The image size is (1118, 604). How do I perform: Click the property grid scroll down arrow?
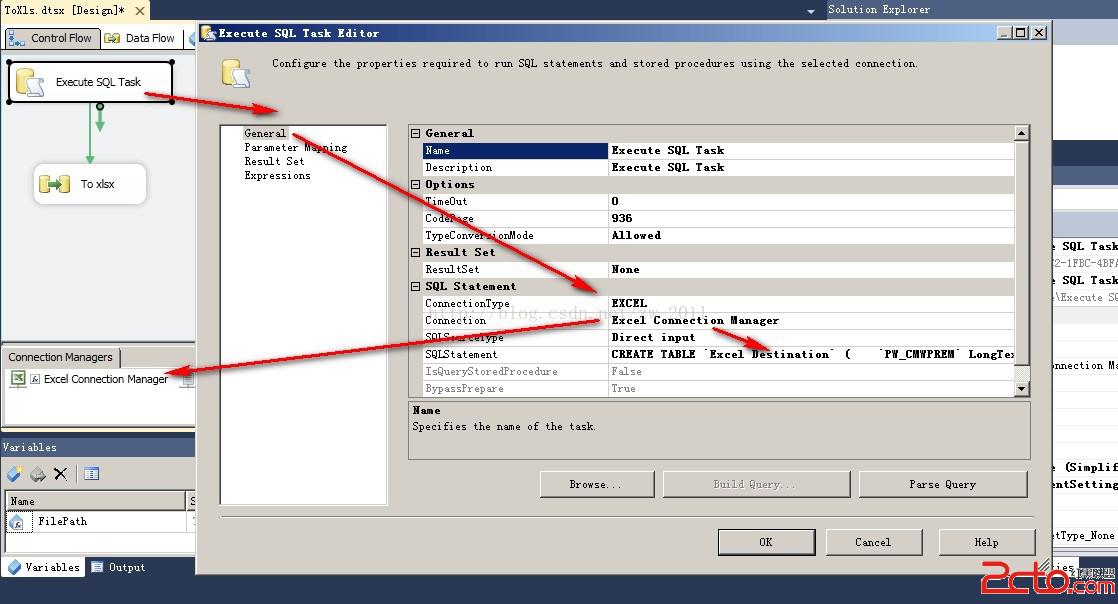pos(1022,389)
